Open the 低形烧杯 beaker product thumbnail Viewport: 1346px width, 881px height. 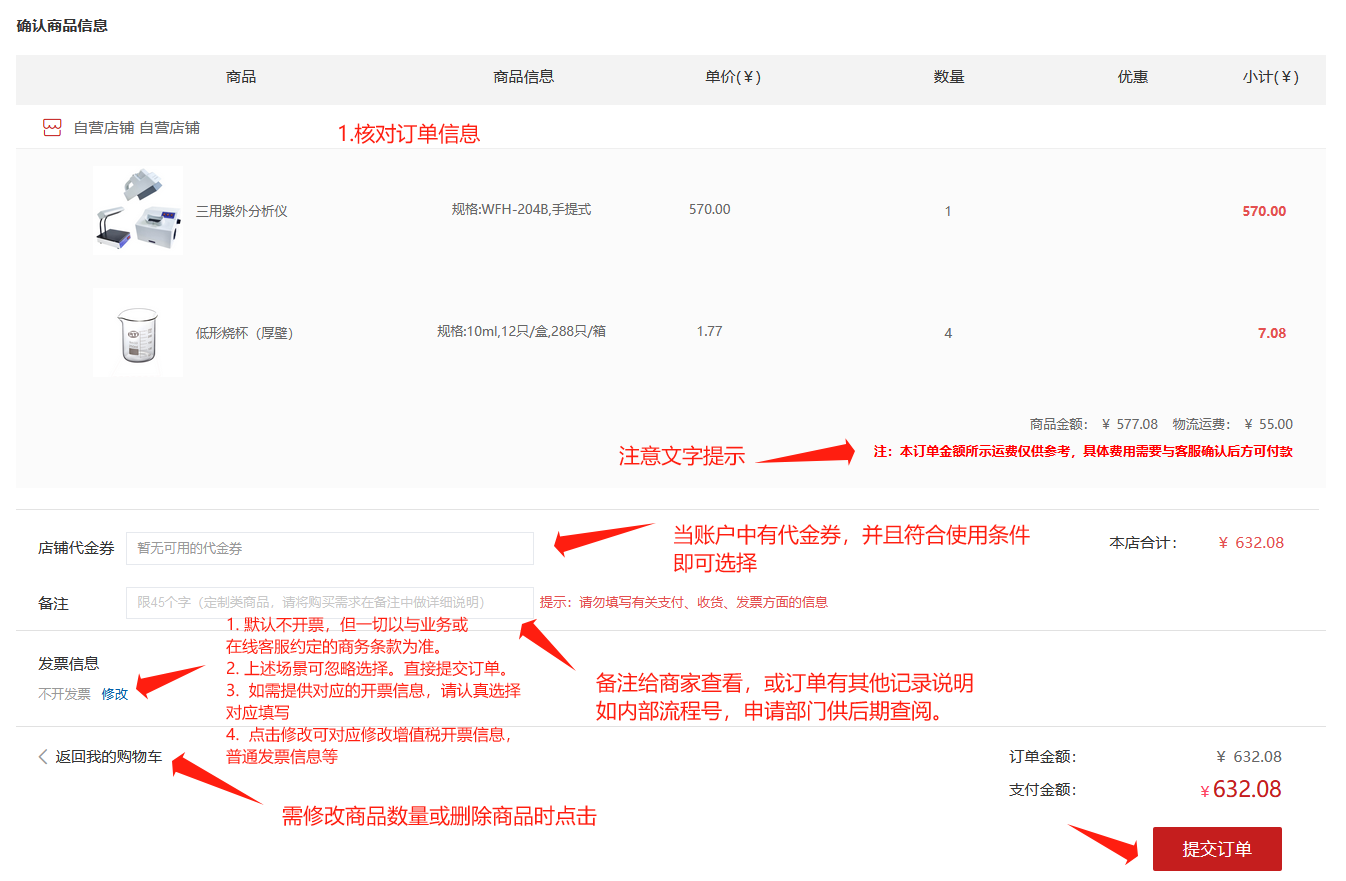(138, 333)
